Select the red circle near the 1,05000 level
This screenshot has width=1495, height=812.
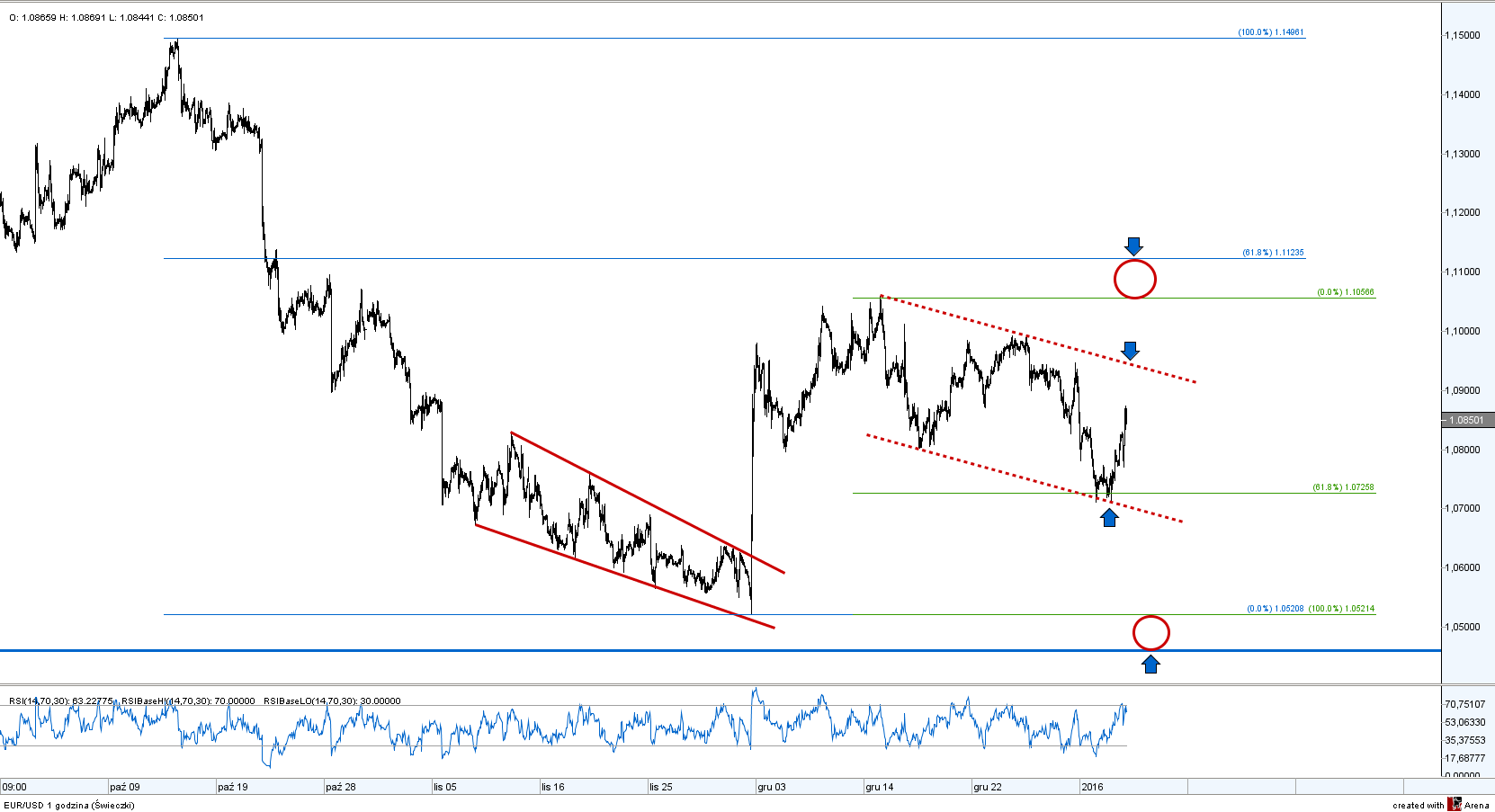tap(1151, 633)
